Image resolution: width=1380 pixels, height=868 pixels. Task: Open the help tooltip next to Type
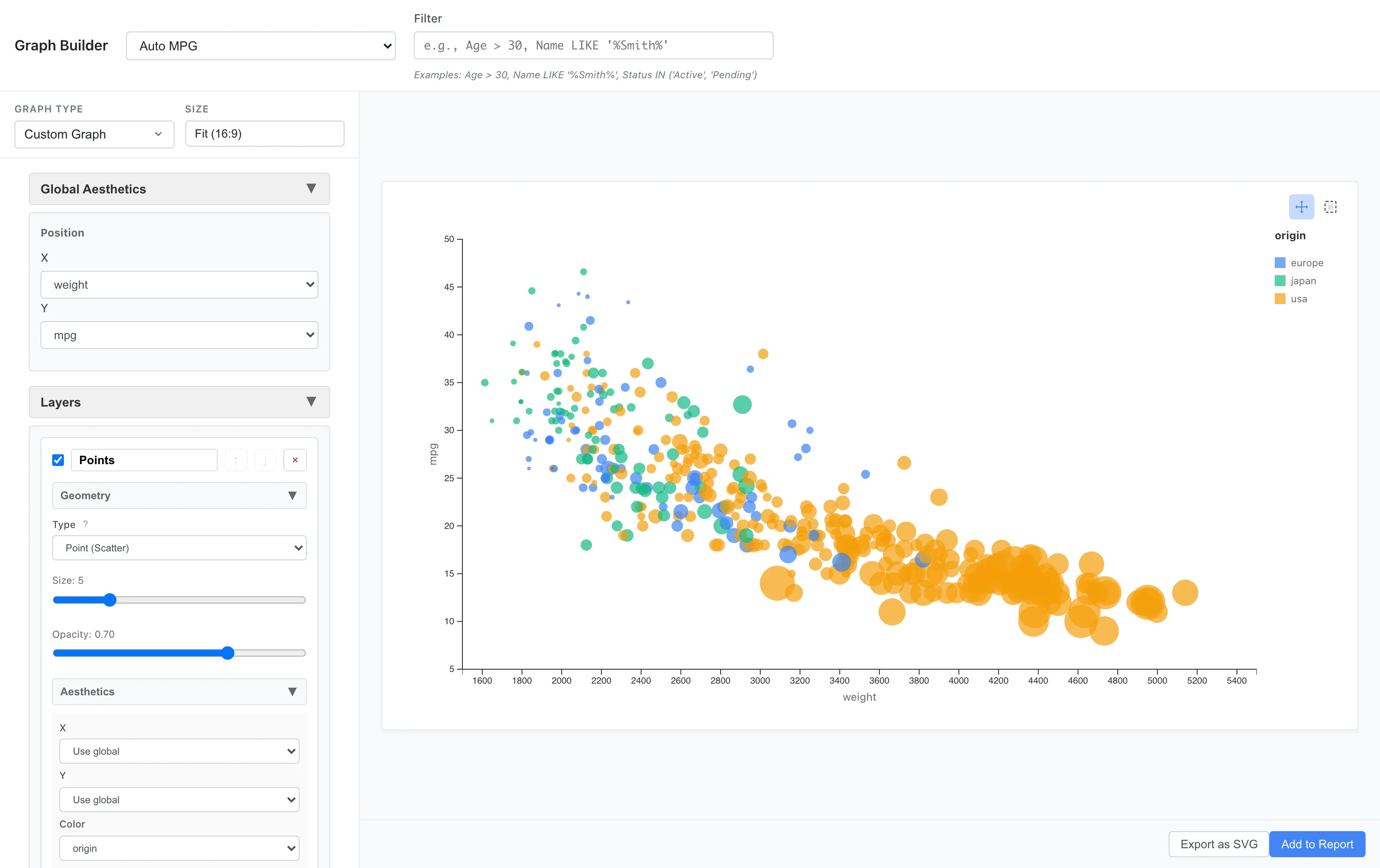click(85, 523)
